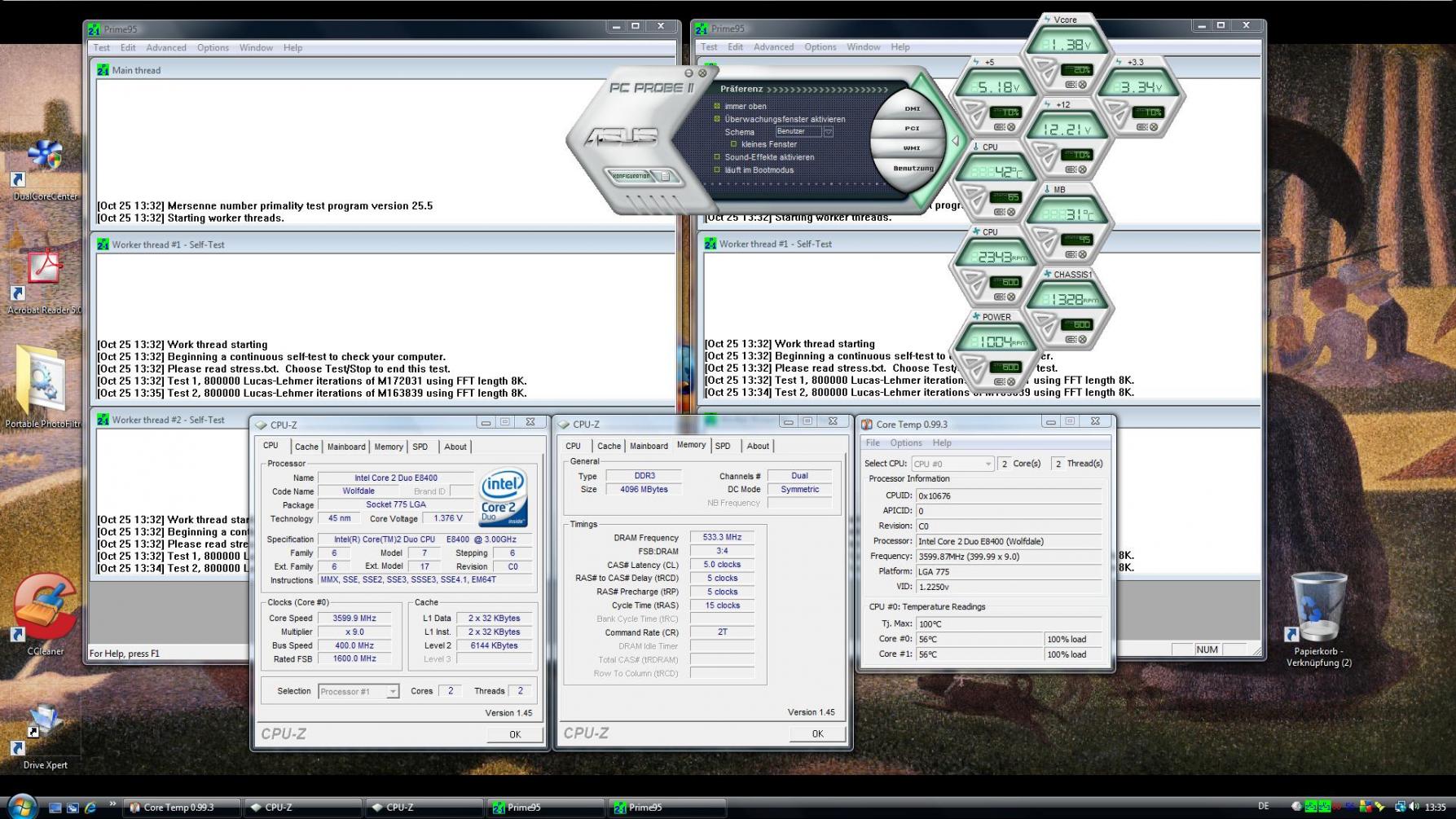Click Show Desktop in the quick launch
Image resolution: width=1456 pixels, height=819 pixels.
[x=55, y=808]
